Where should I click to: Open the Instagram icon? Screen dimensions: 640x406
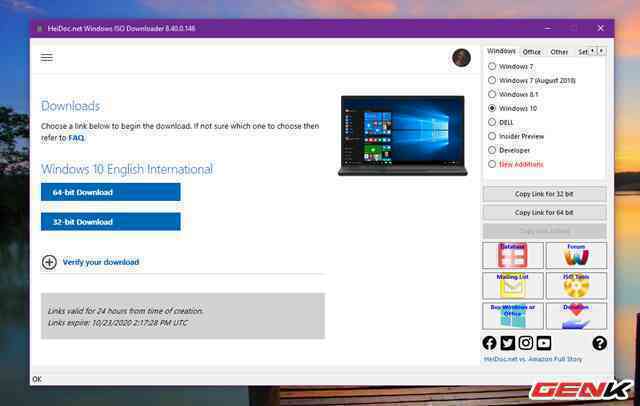click(525, 343)
